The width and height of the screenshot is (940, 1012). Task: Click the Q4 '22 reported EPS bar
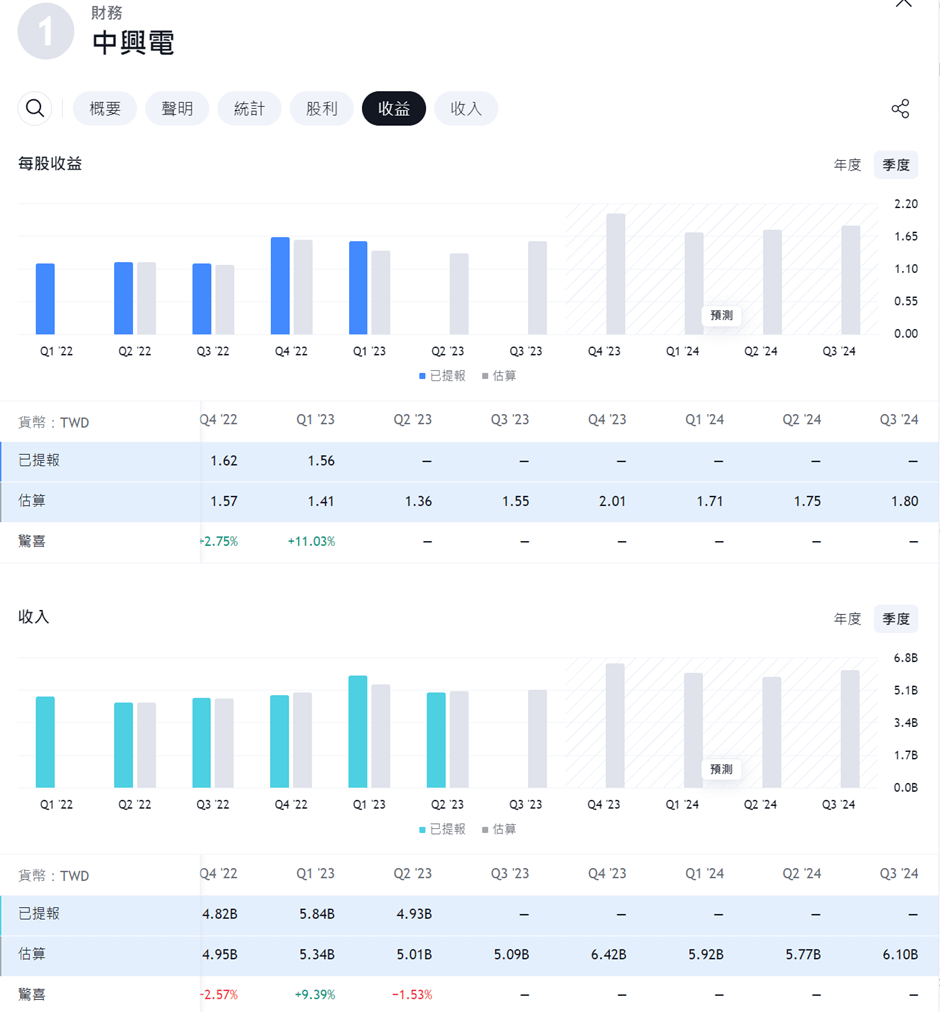pos(280,286)
